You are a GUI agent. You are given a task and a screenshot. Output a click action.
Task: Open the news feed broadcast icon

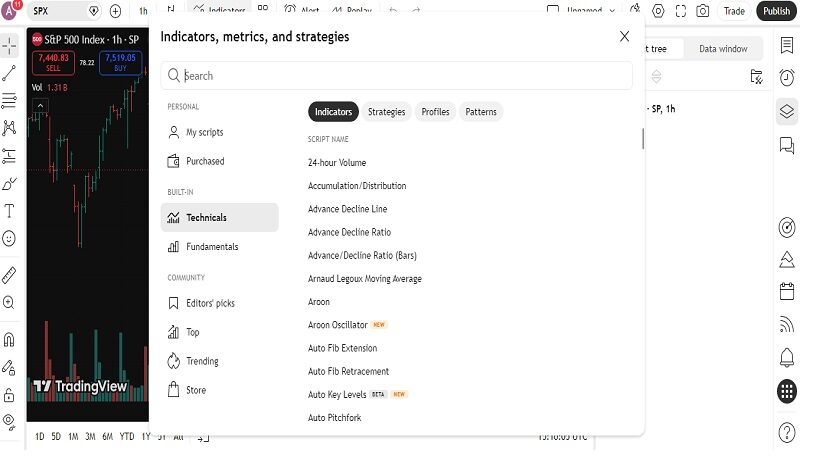(787, 325)
